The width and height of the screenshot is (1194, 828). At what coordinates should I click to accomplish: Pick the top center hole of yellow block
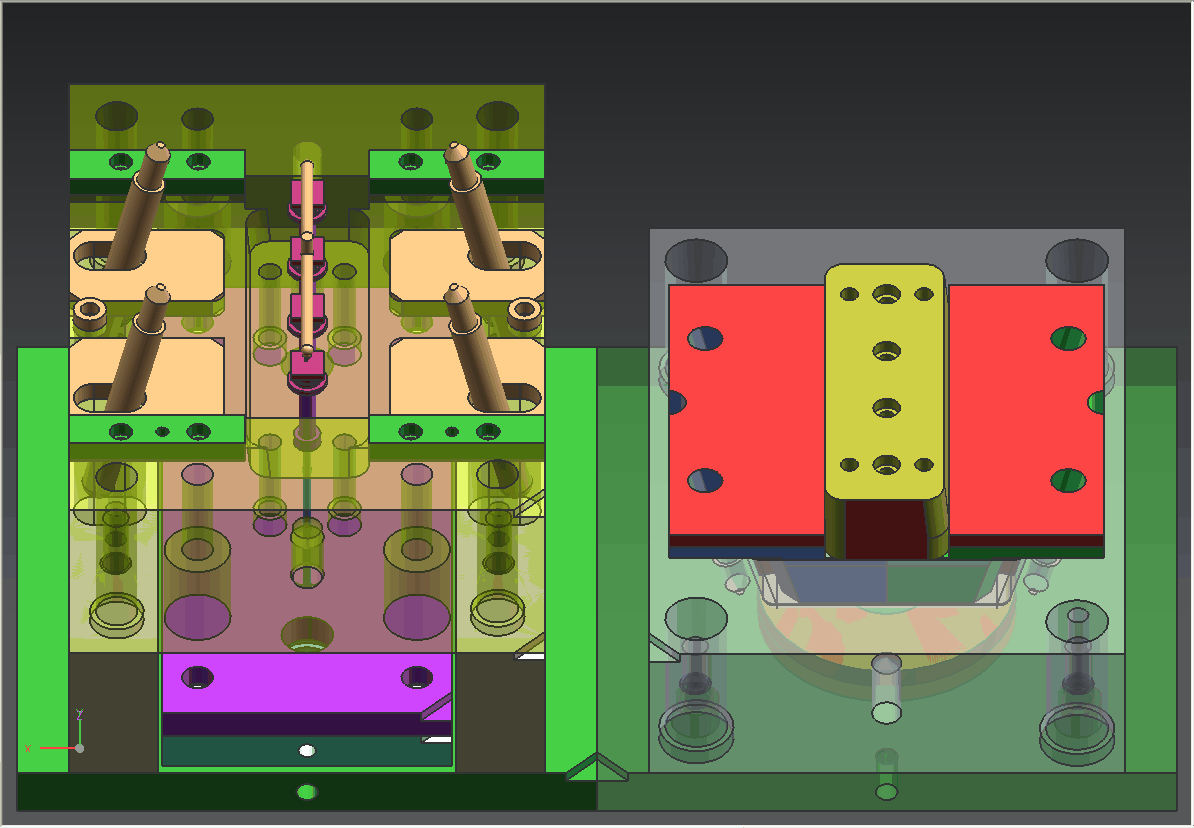pyautogui.click(x=885, y=294)
